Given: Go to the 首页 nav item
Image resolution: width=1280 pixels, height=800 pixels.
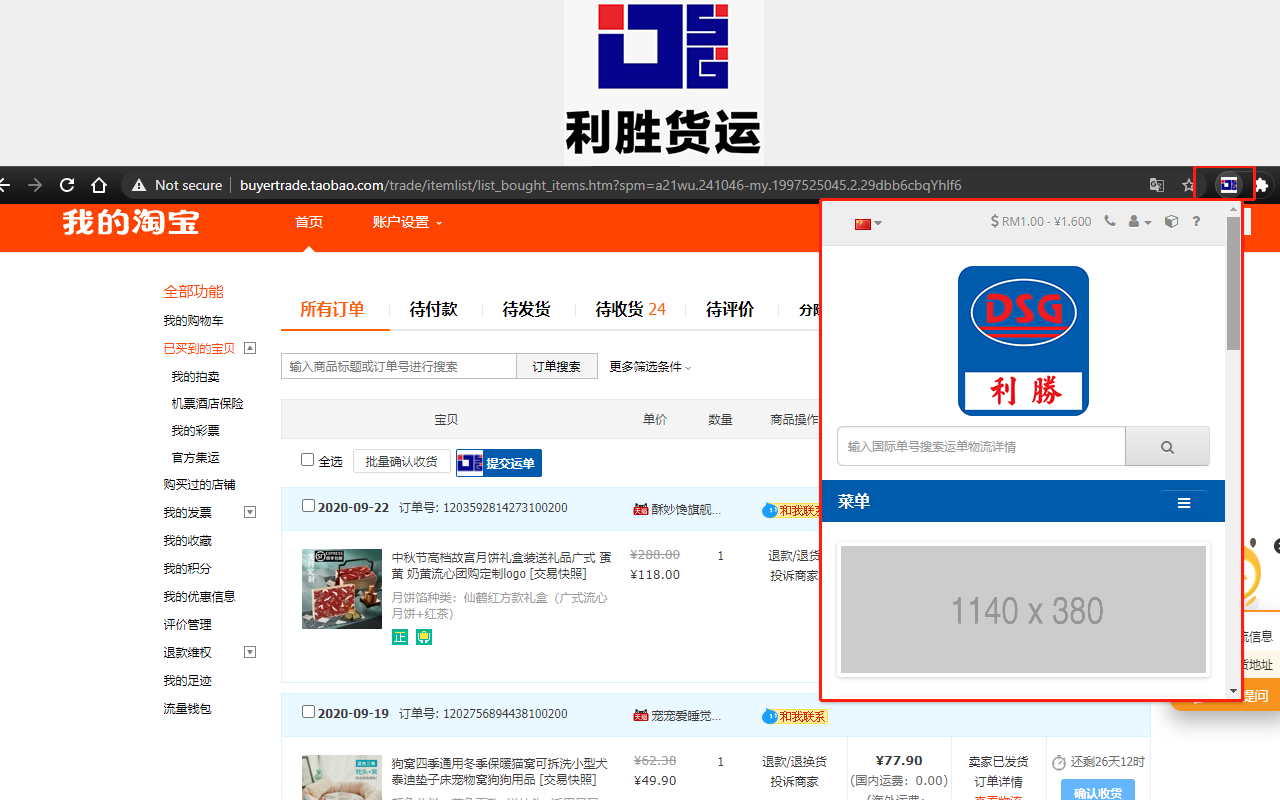Looking at the screenshot, I should (x=309, y=222).
